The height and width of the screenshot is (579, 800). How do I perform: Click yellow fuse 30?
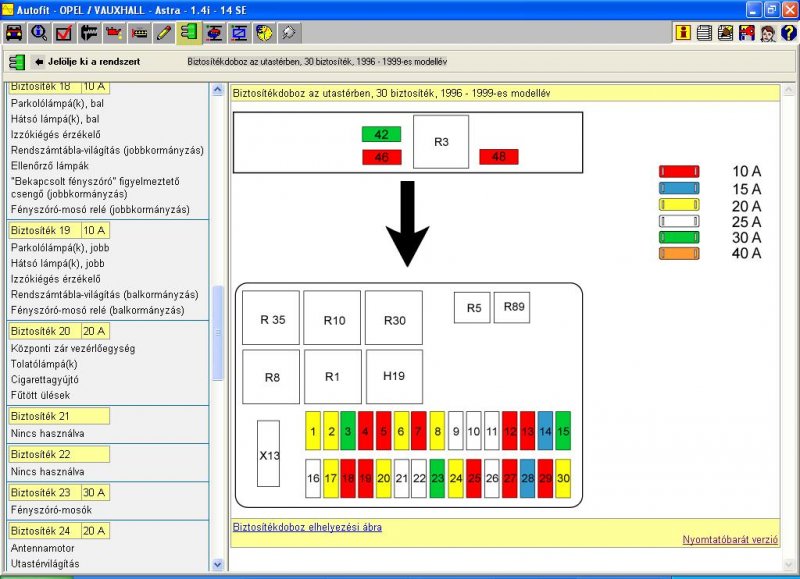point(563,479)
